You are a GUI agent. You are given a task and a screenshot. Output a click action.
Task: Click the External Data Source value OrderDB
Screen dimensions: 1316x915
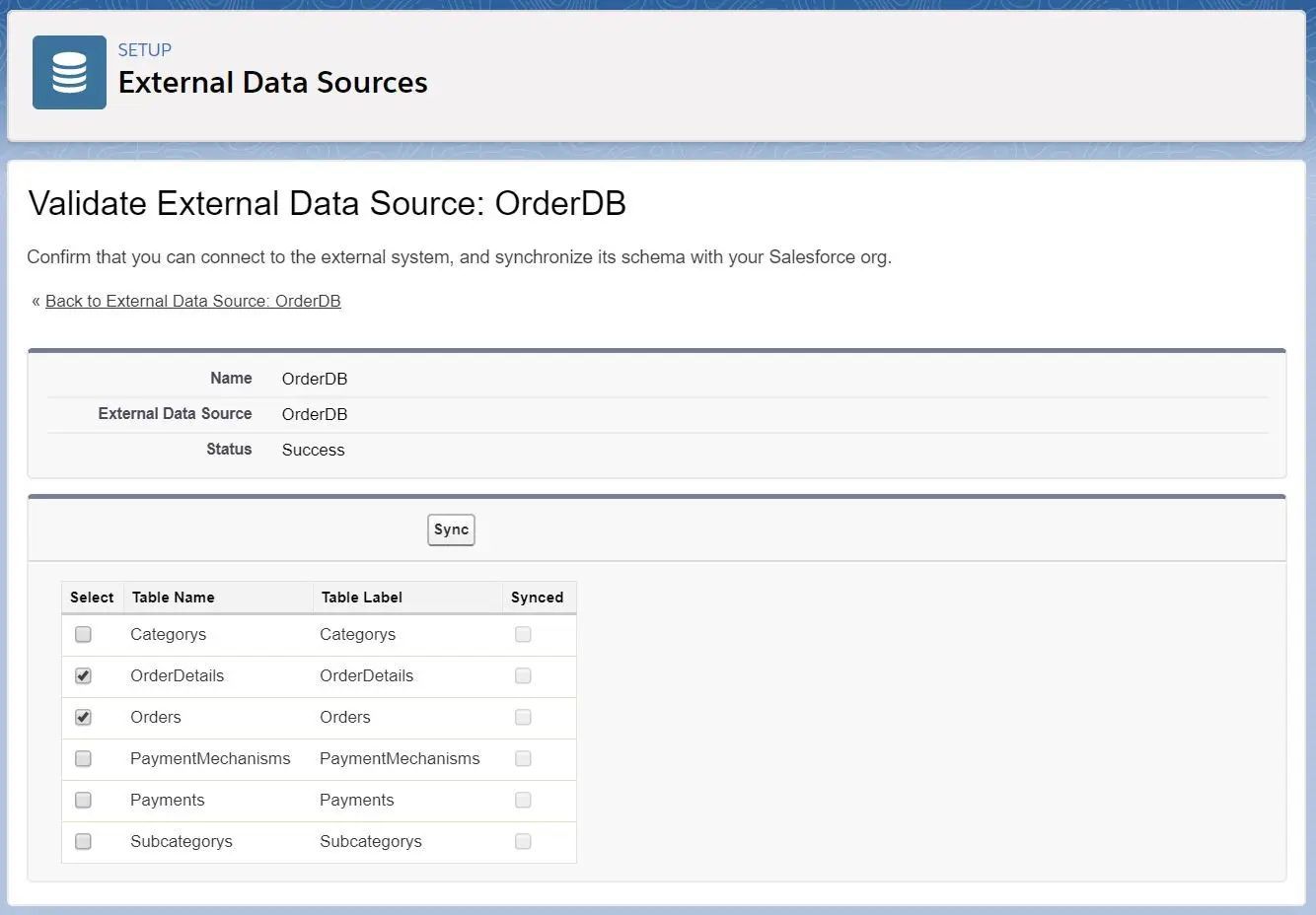click(x=315, y=414)
